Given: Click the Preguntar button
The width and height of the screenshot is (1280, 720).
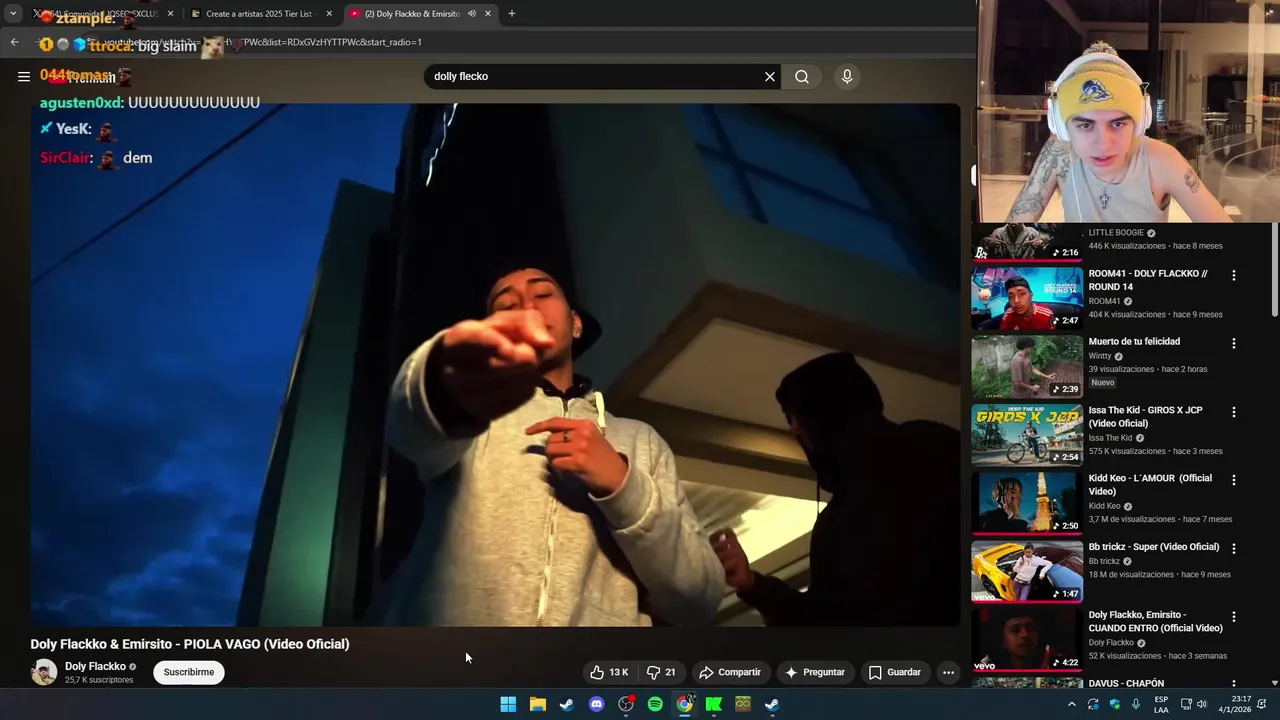Looking at the screenshot, I should pos(815,672).
